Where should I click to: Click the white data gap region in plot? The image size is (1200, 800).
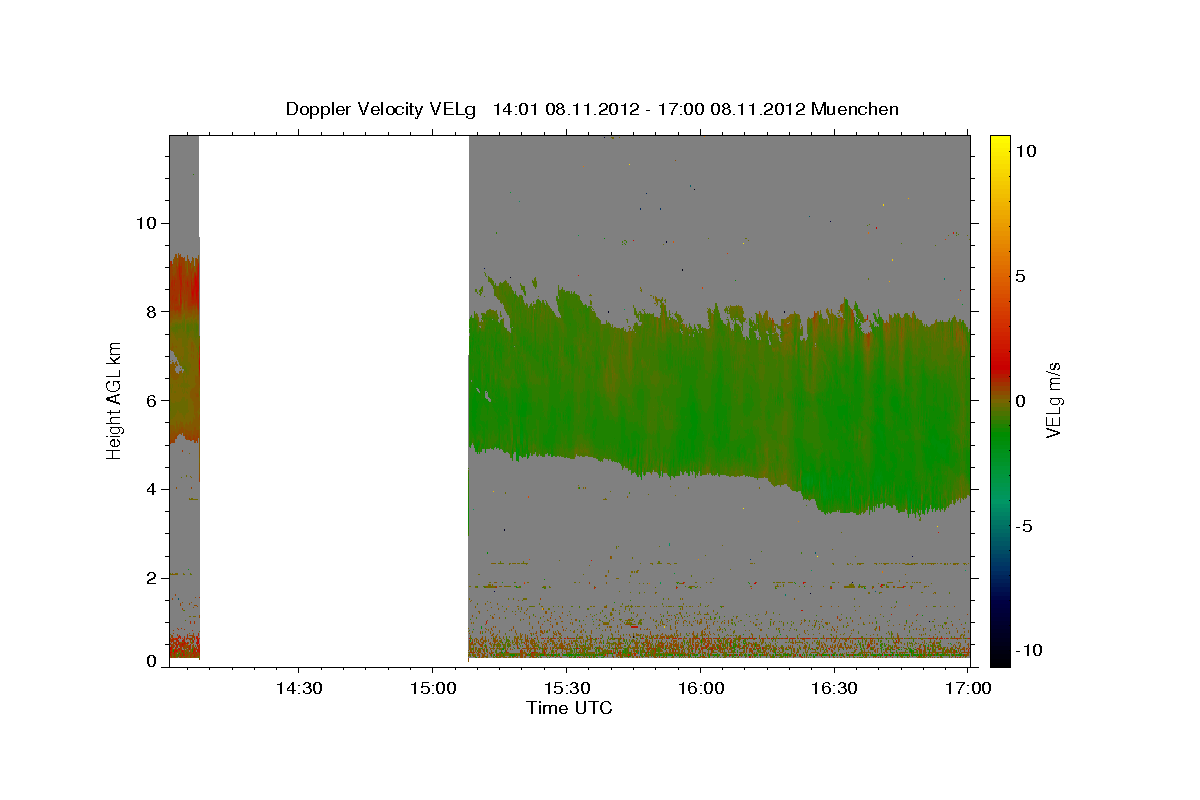click(x=334, y=399)
